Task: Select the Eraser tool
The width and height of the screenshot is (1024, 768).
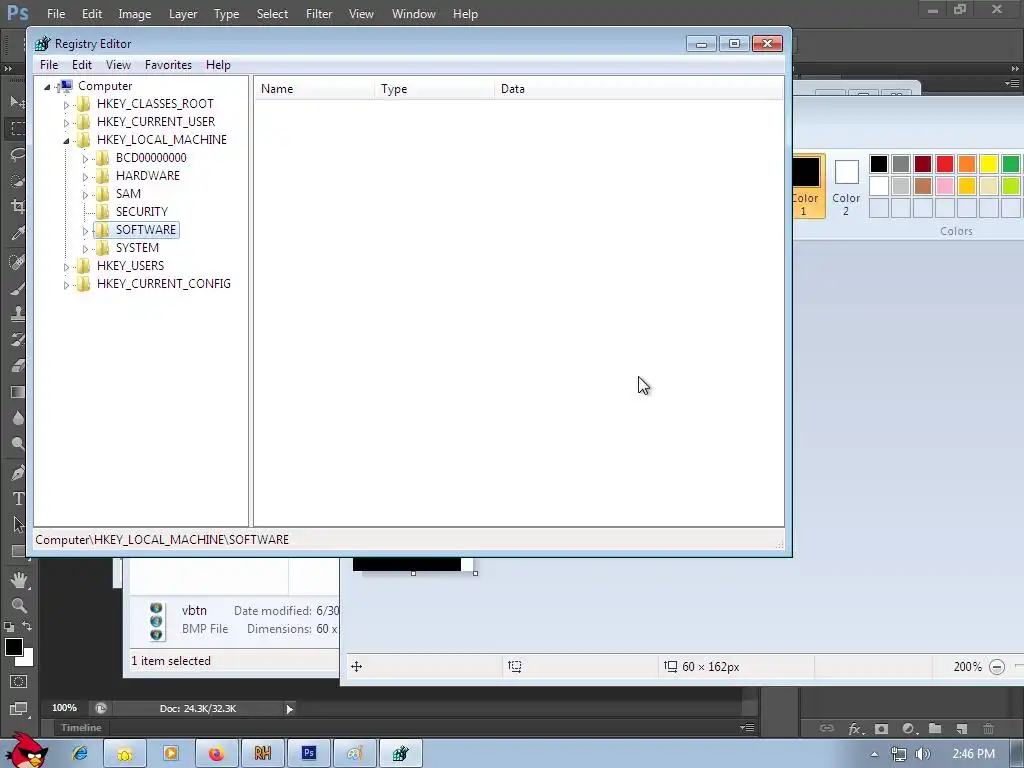Action: (x=17, y=366)
